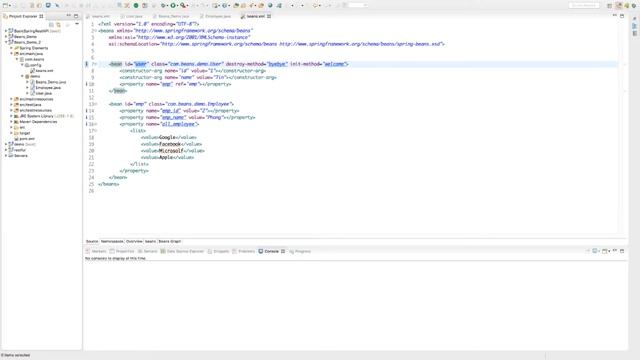
Task: Open the New wizard dropdown arrow
Action: (x=10, y=6)
